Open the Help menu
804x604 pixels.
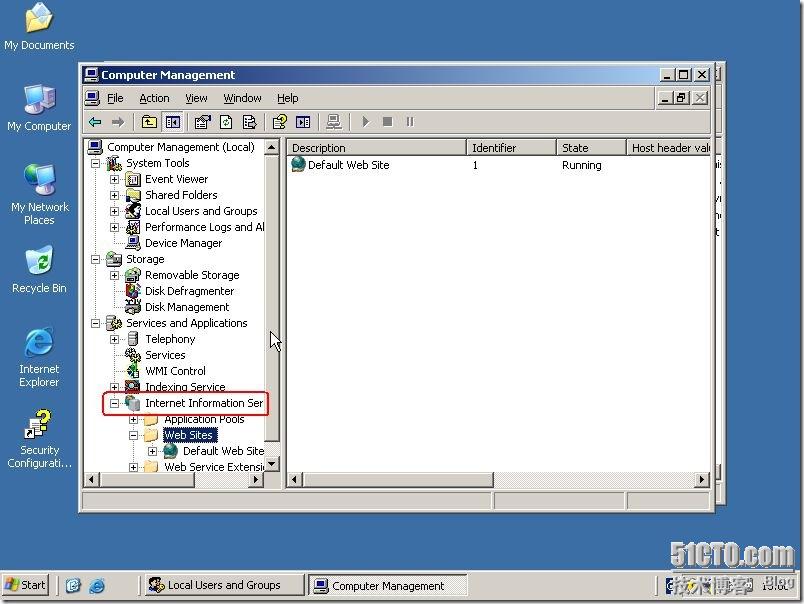[288, 98]
